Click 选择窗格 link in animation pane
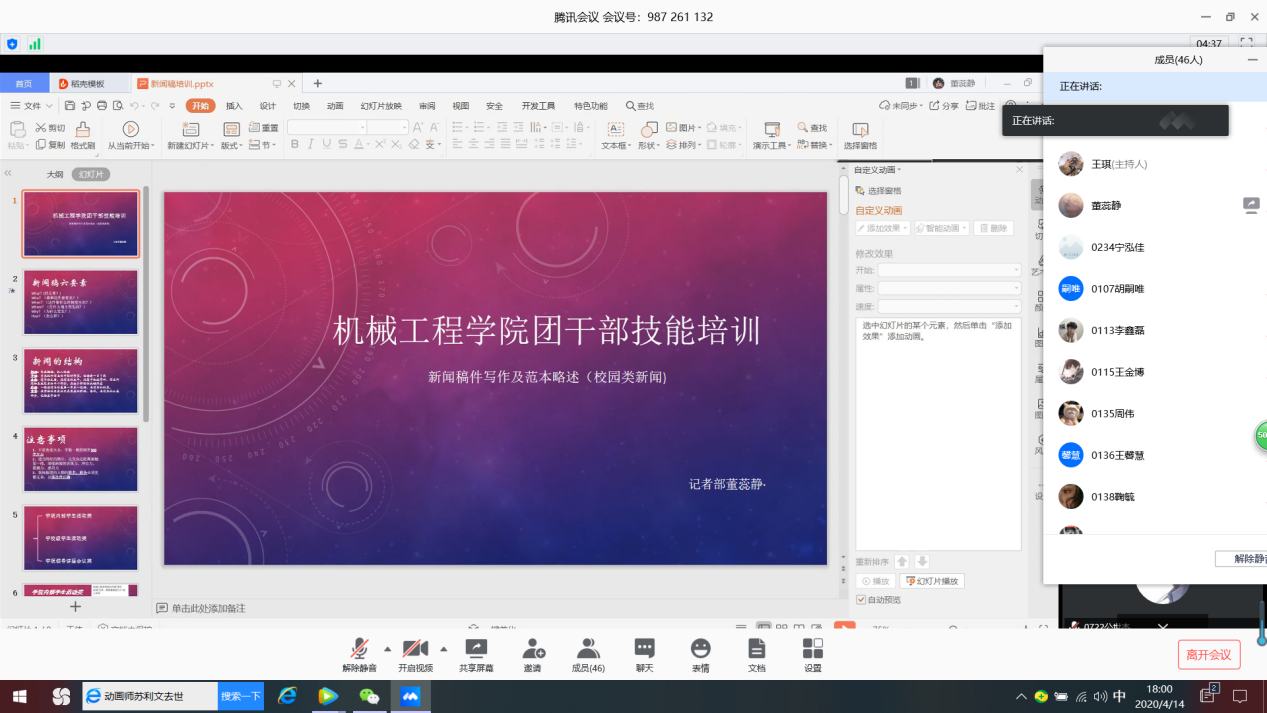The width and height of the screenshot is (1267, 713). [x=879, y=190]
